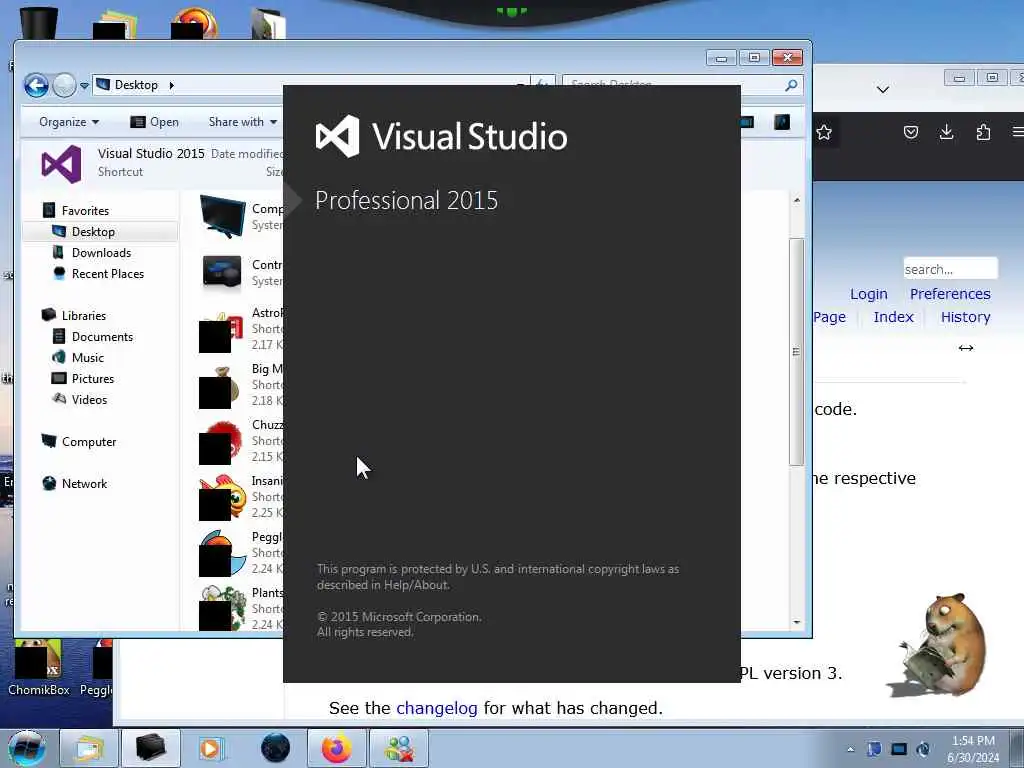Open Downloads in the navigation pane
Screen dimensions: 1024x768
tap(101, 253)
